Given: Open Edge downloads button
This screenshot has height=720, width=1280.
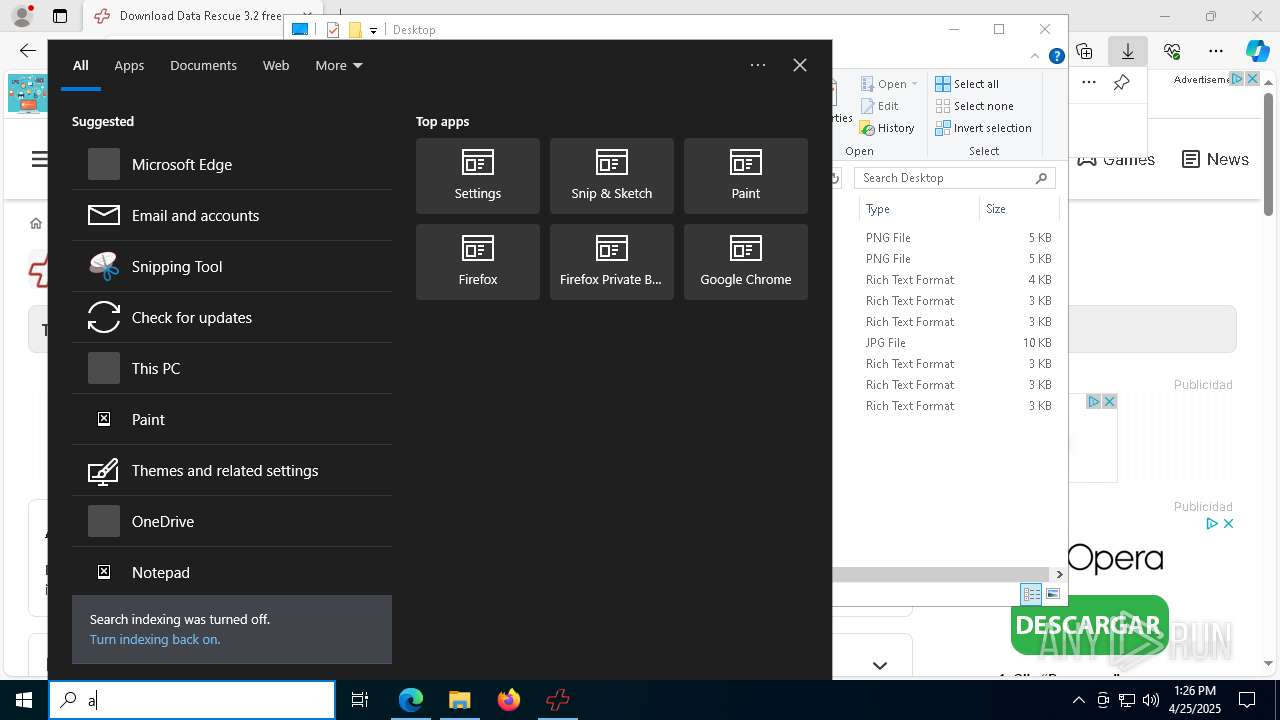Looking at the screenshot, I should point(1128,51).
